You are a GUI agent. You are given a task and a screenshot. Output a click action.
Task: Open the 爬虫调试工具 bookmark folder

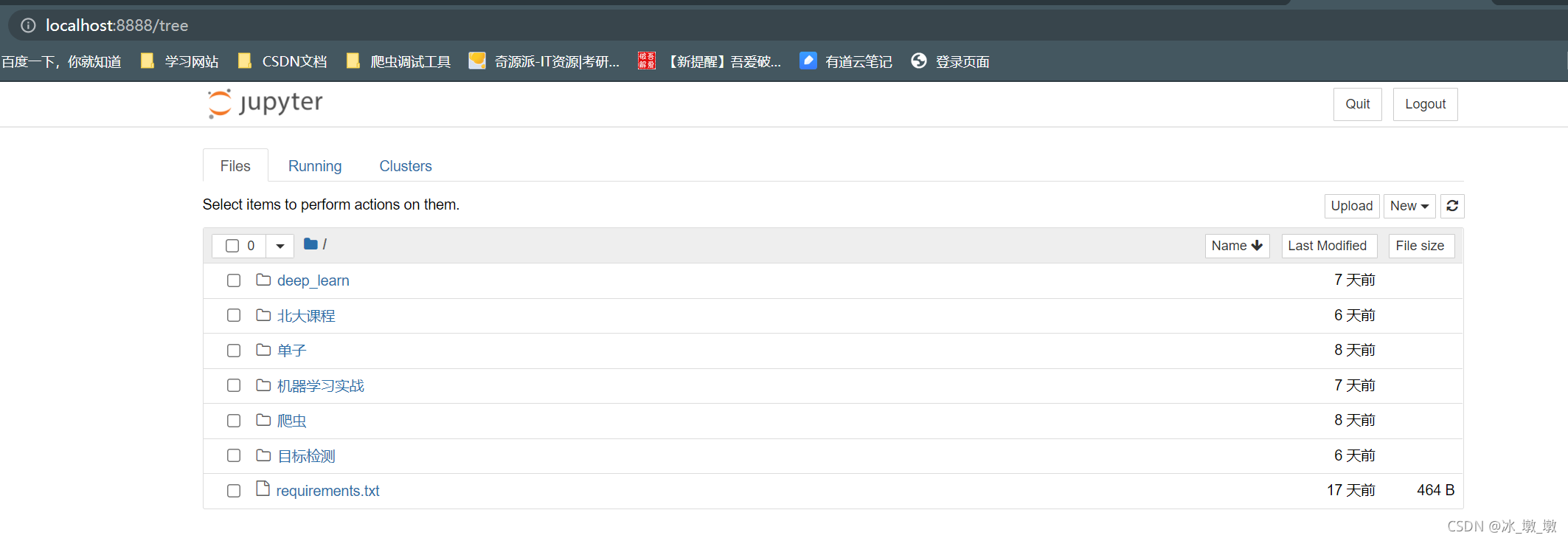(398, 61)
